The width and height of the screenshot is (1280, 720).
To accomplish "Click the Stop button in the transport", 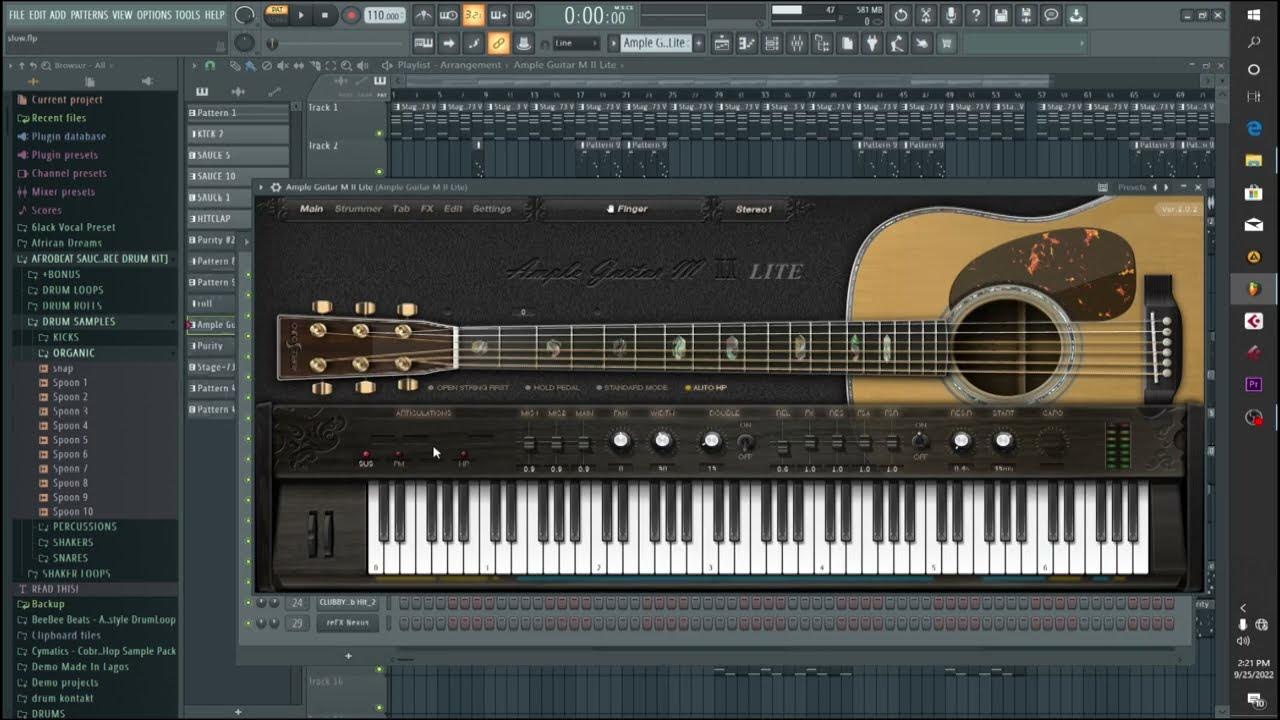I will point(325,15).
